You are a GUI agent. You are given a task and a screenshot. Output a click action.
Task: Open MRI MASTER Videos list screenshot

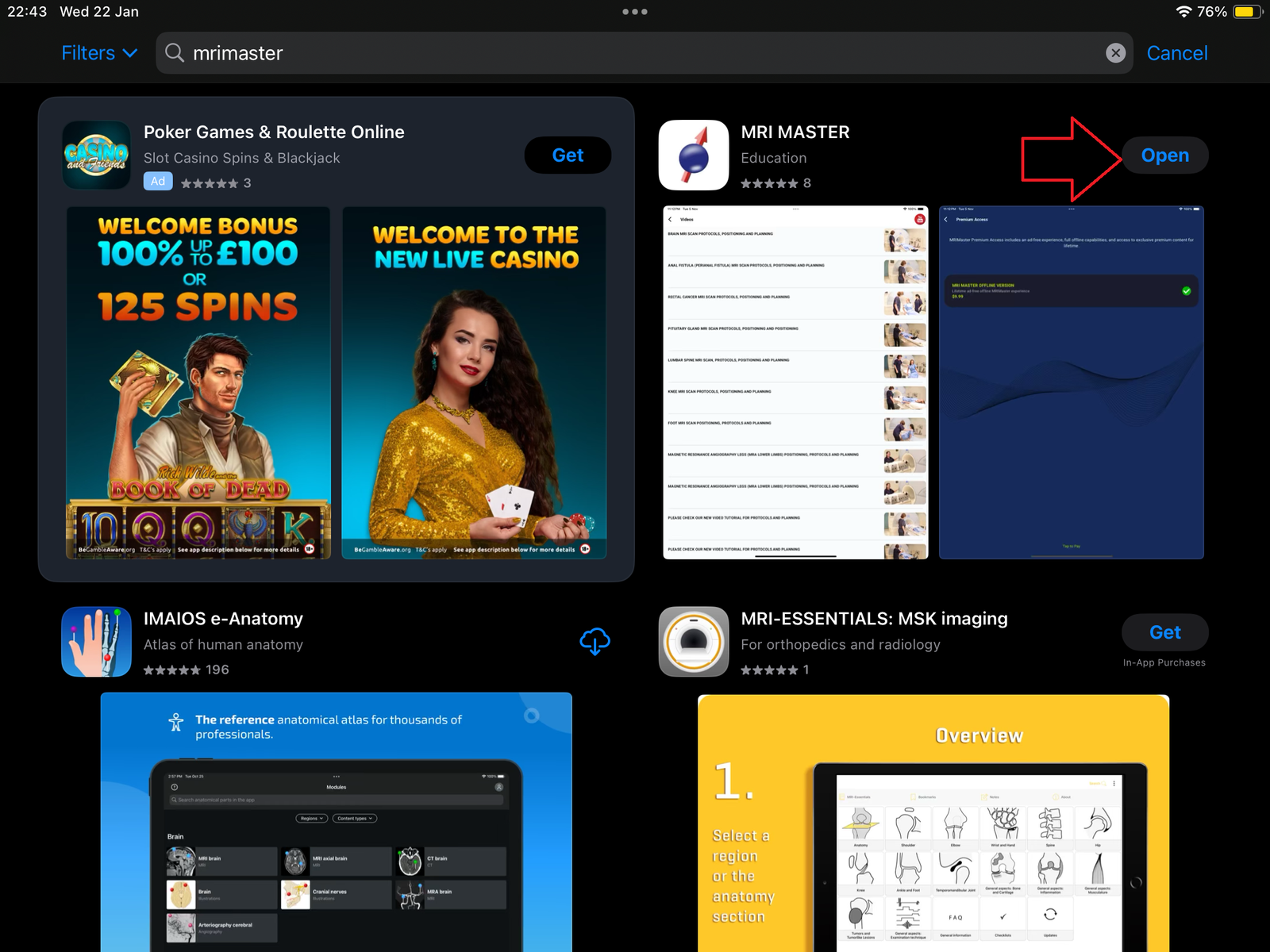point(795,382)
